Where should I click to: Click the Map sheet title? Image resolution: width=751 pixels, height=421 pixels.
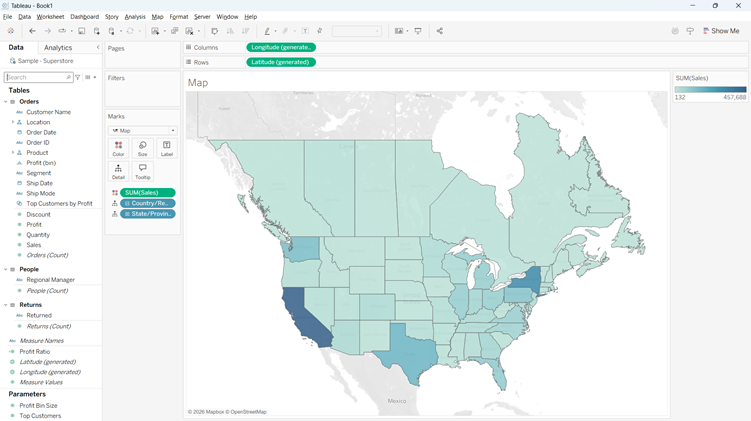pyautogui.click(x=198, y=82)
